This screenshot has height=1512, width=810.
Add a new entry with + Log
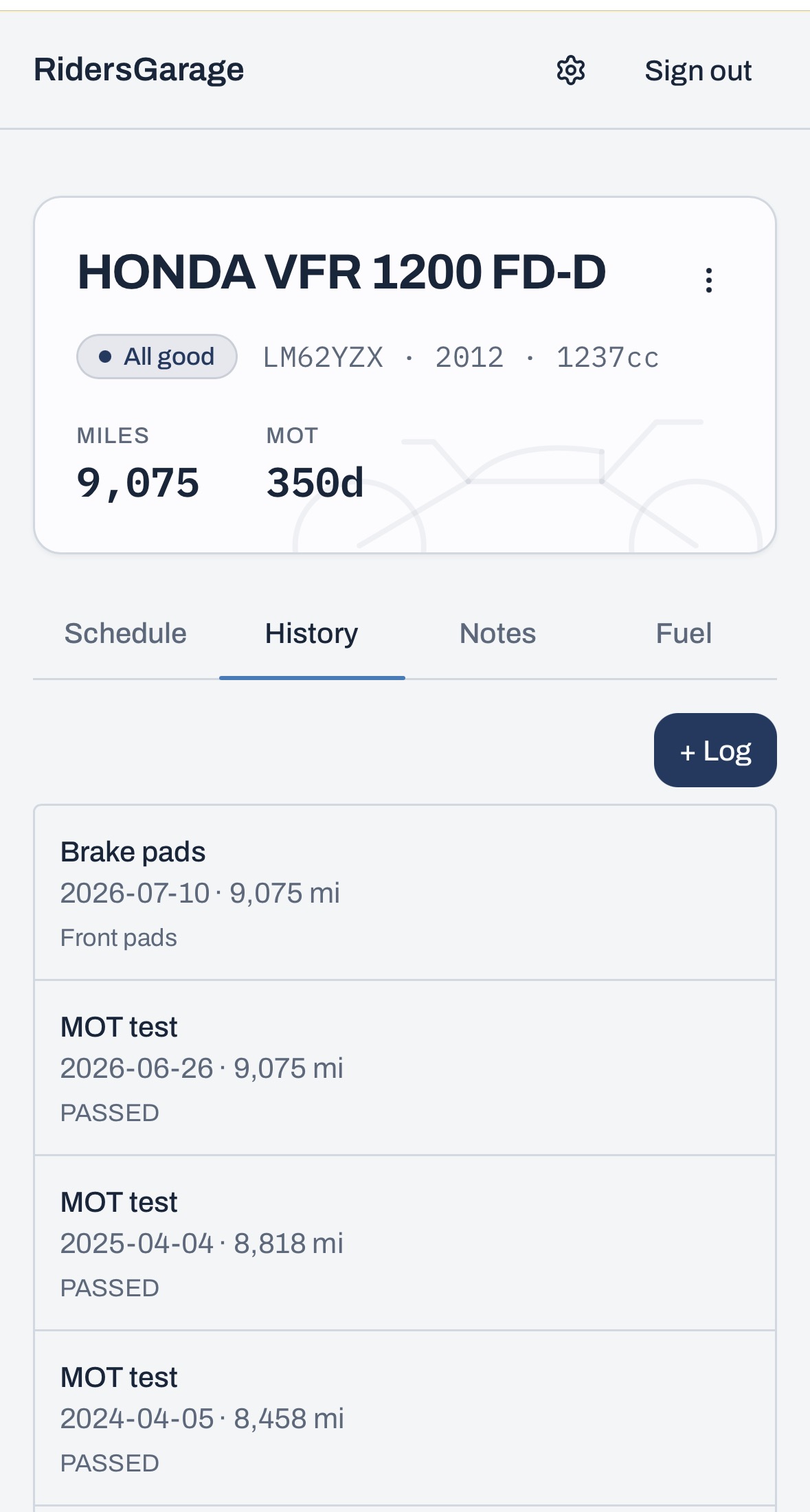tap(715, 750)
